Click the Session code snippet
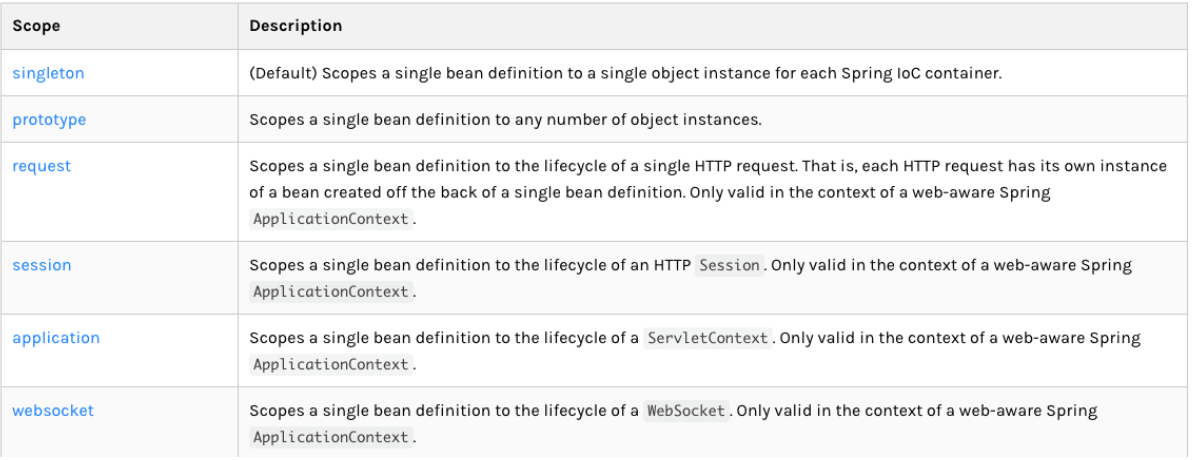 [729, 266]
